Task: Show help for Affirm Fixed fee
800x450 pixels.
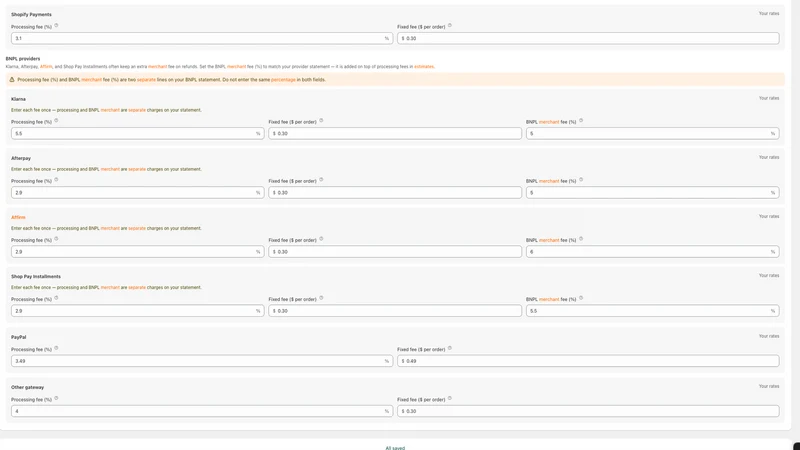Action: [x=321, y=239]
